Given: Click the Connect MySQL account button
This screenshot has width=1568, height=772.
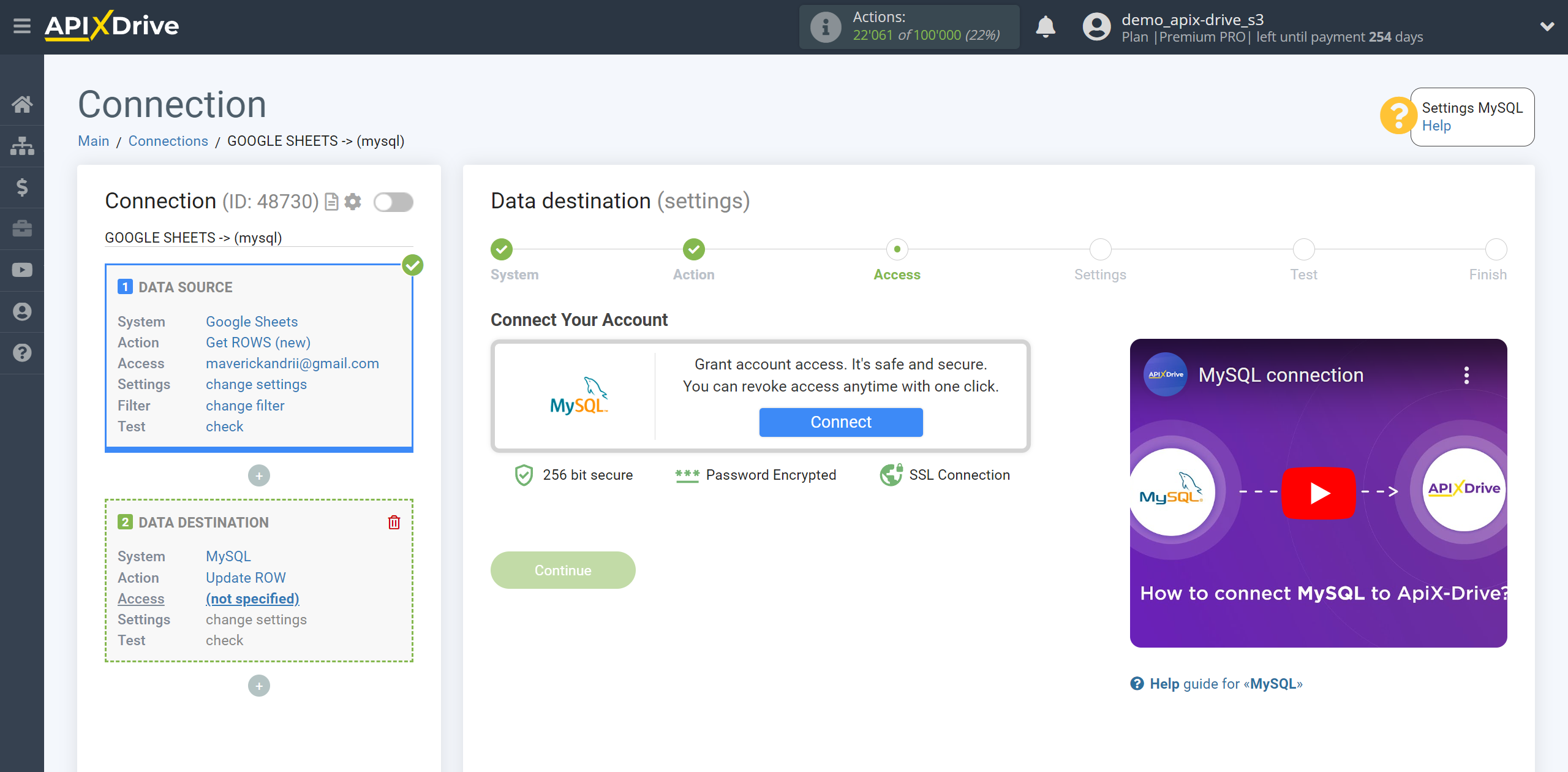Looking at the screenshot, I should coord(841,421).
